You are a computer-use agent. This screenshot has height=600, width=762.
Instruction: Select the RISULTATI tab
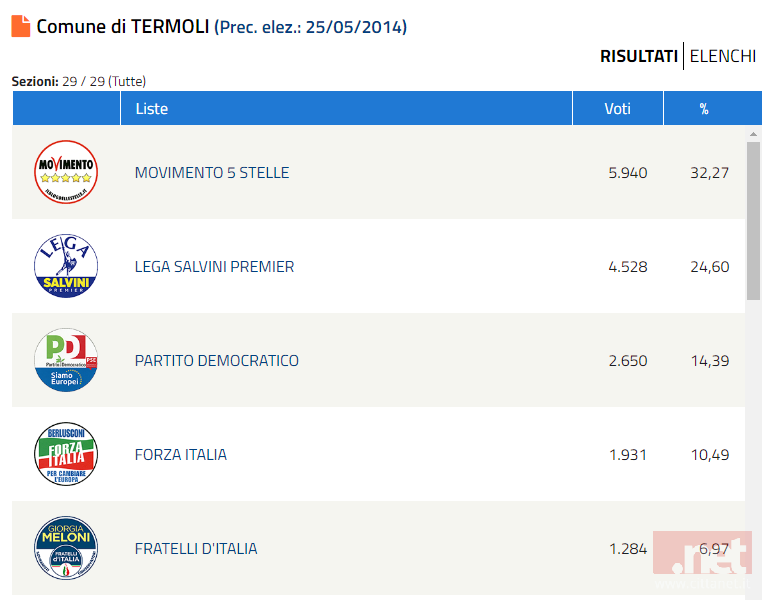point(639,56)
